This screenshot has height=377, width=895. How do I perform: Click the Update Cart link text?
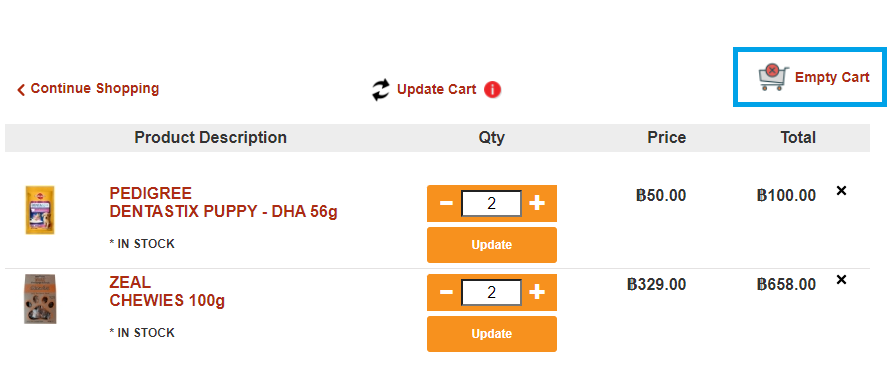click(437, 90)
